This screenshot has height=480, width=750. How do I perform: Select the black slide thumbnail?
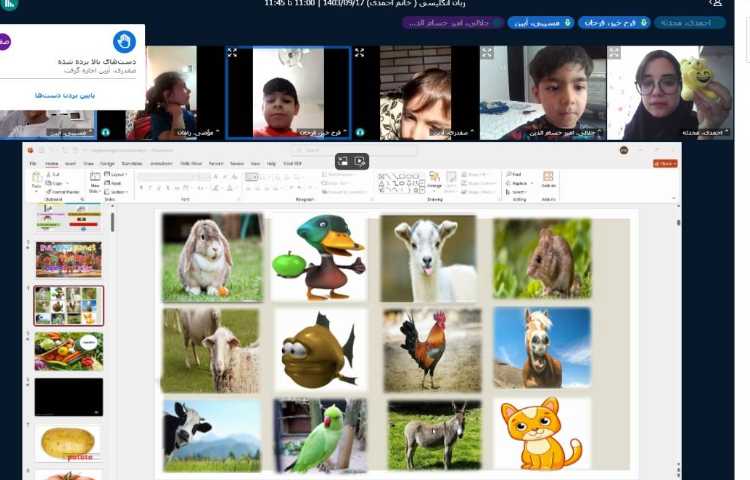coord(68,397)
